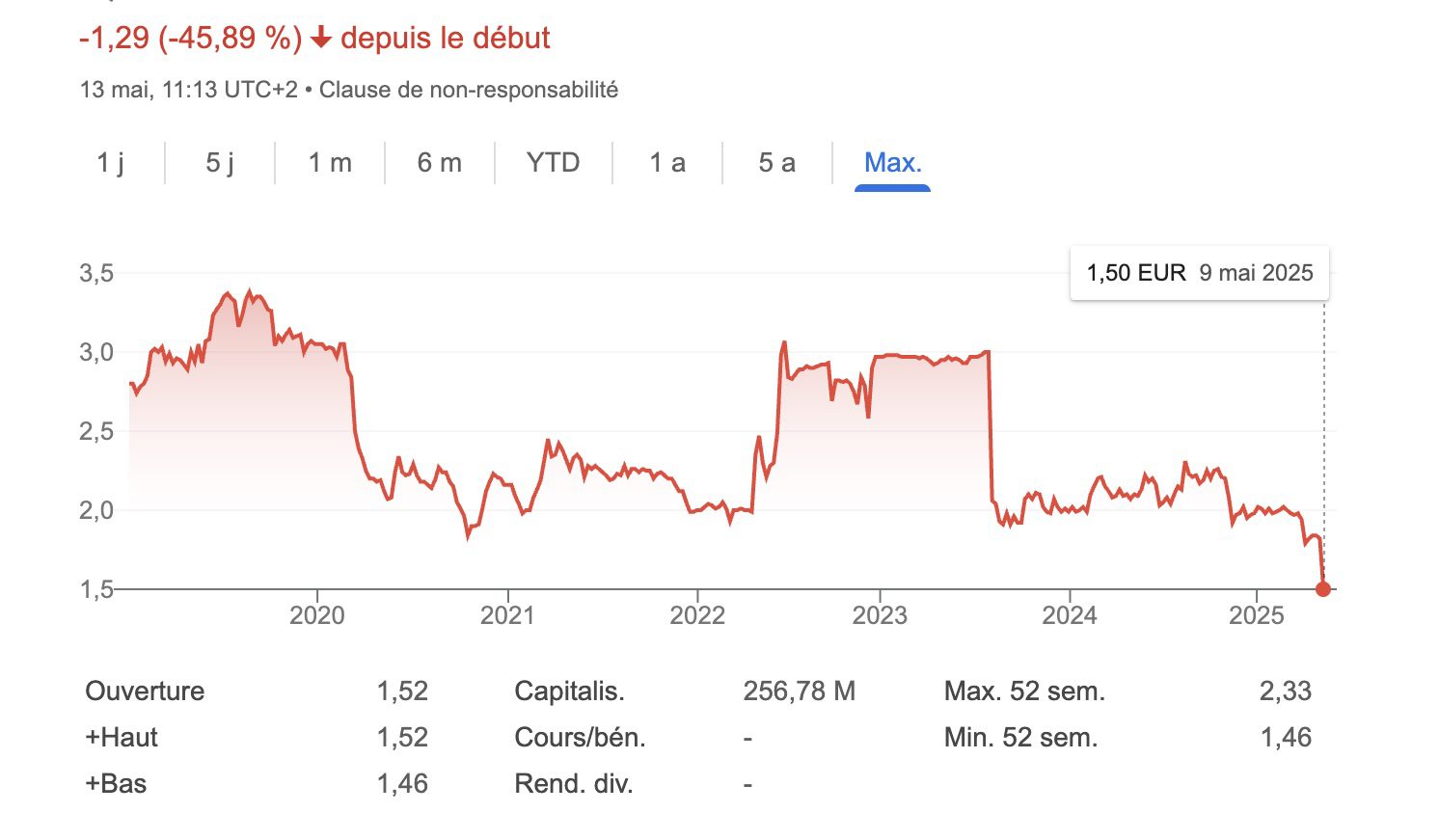
Task: Open the 1 m chart range
Action: 330,162
